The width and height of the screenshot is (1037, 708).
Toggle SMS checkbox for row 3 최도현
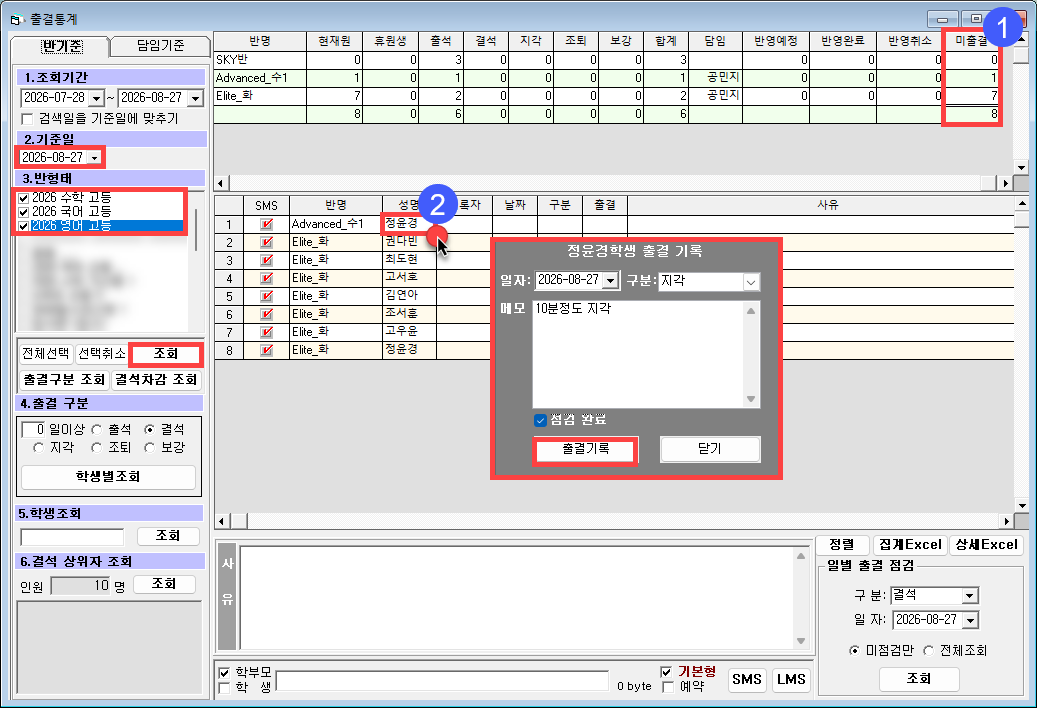click(x=267, y=260)
